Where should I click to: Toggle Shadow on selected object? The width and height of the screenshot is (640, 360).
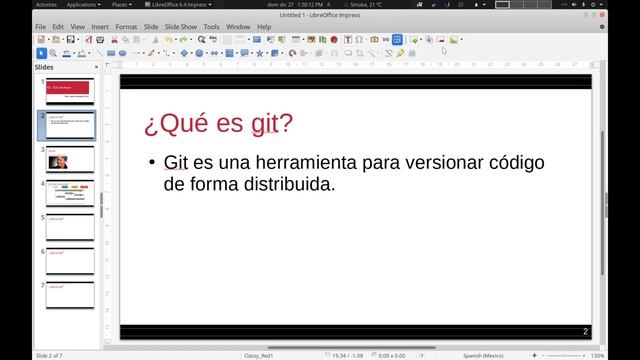point(348,53)
